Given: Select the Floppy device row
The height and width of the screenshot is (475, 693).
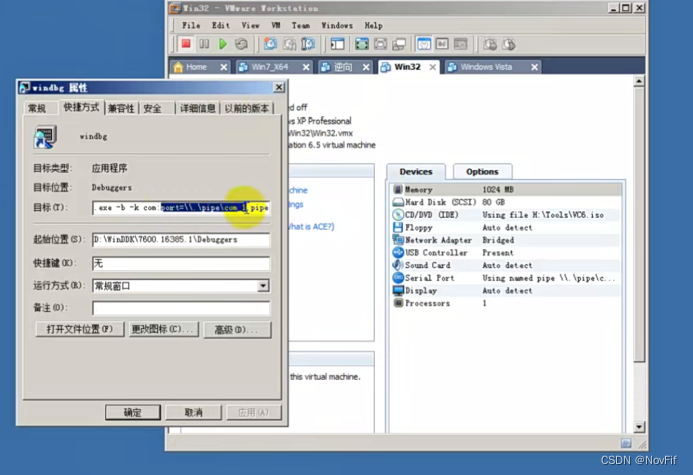Looking at the screenshot, I should 506,228.
